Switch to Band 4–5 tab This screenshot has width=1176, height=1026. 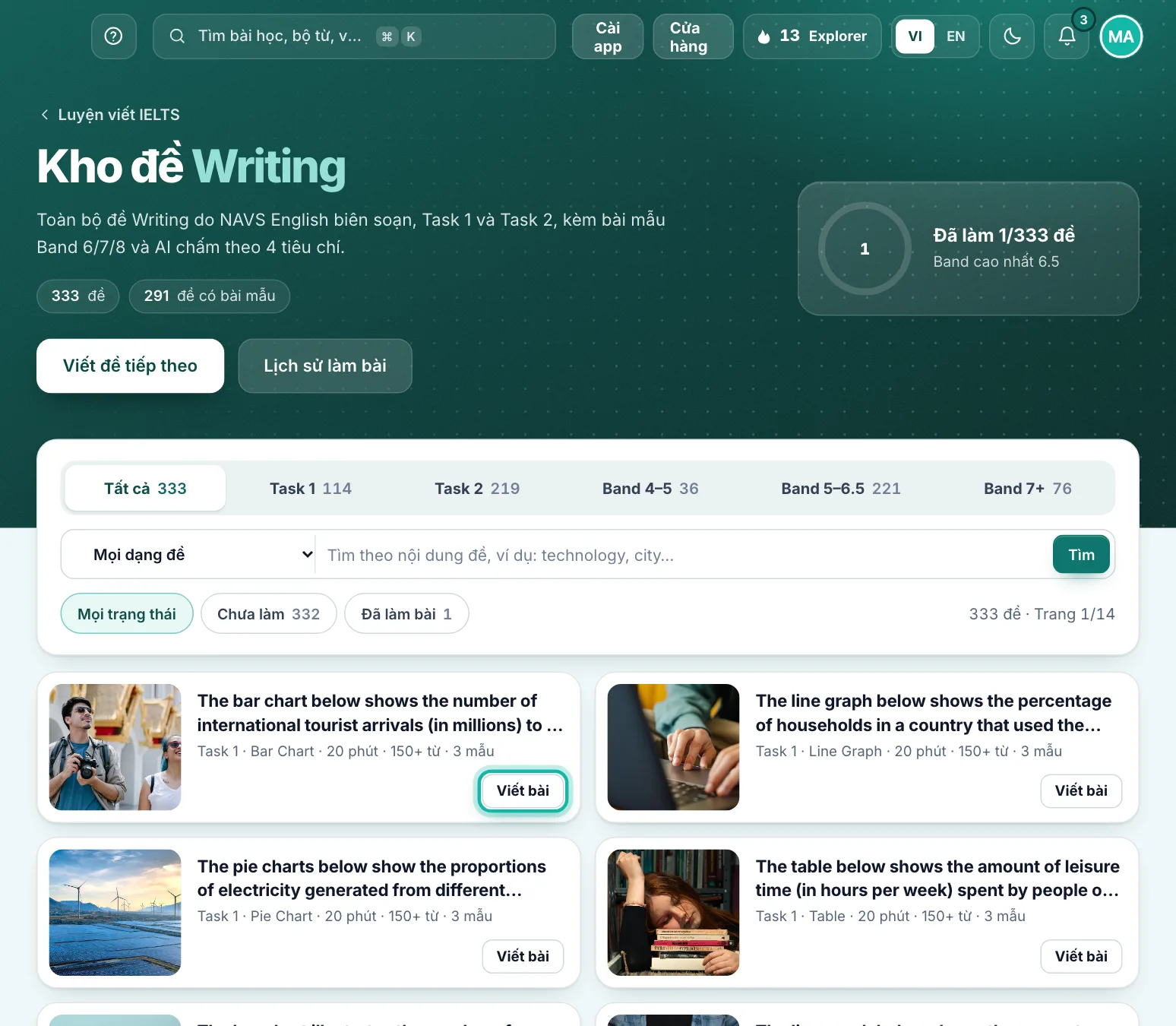coord(650,488)
